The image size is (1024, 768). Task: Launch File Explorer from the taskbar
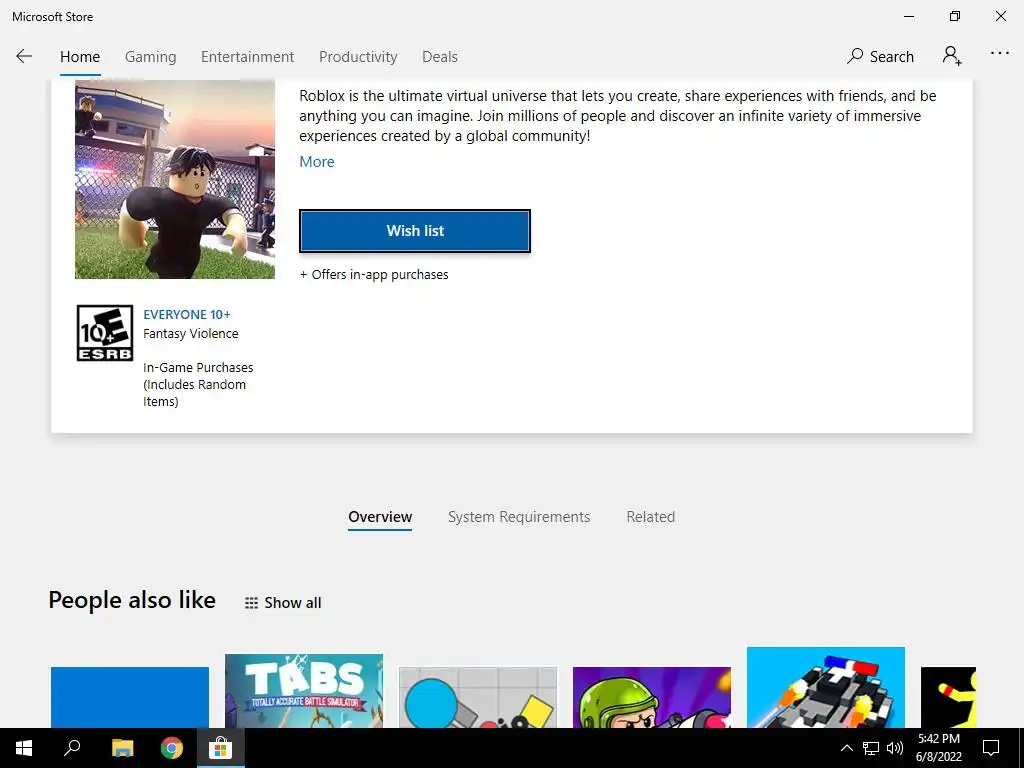(122, 748)
